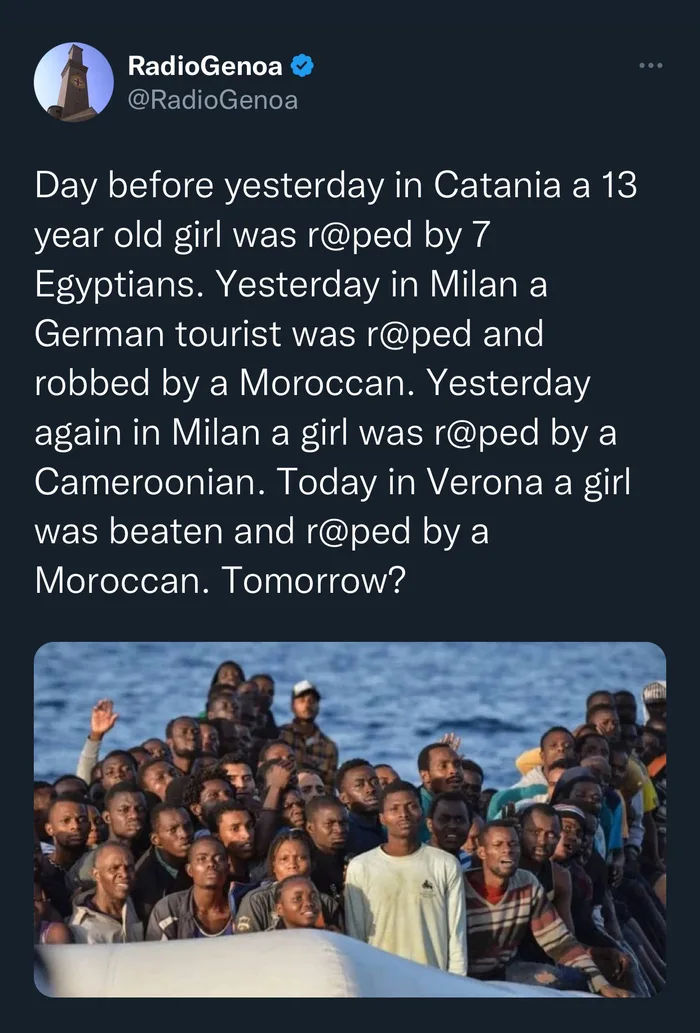Click the raised hand in the photo
The width and height of the screenshot is (700, 1033).
(103, 718)
